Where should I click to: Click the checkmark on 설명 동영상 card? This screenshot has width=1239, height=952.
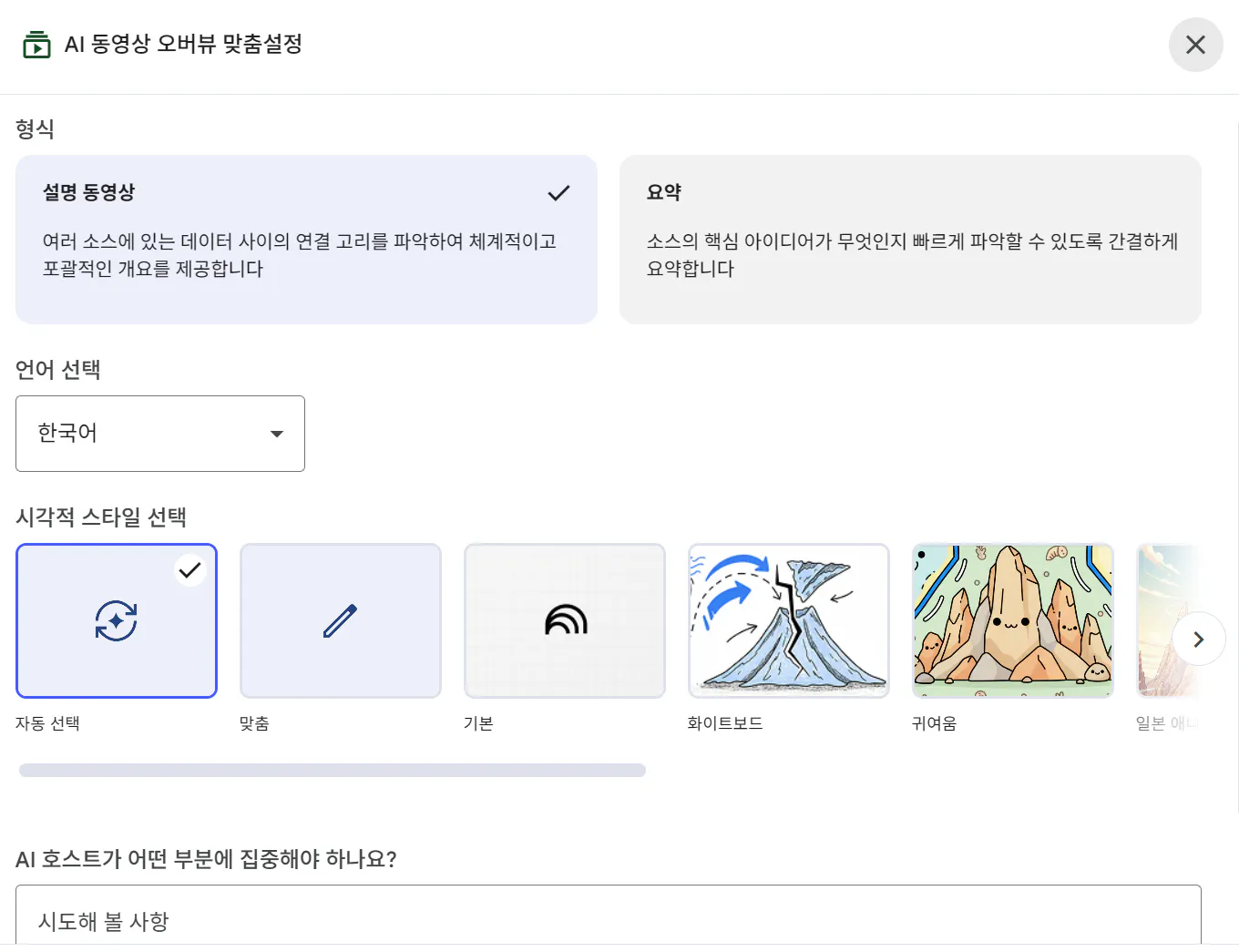(x=558, y=193)
